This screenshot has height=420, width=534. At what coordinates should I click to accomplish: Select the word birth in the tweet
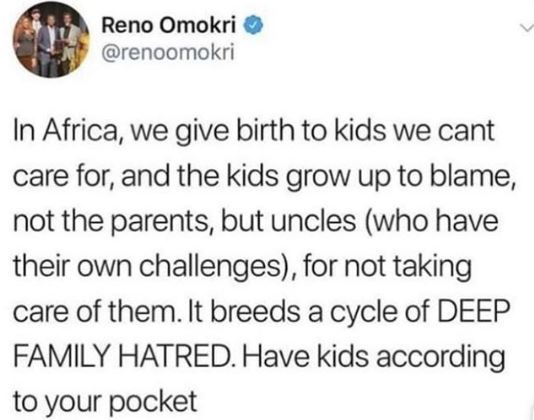(261, 131)
